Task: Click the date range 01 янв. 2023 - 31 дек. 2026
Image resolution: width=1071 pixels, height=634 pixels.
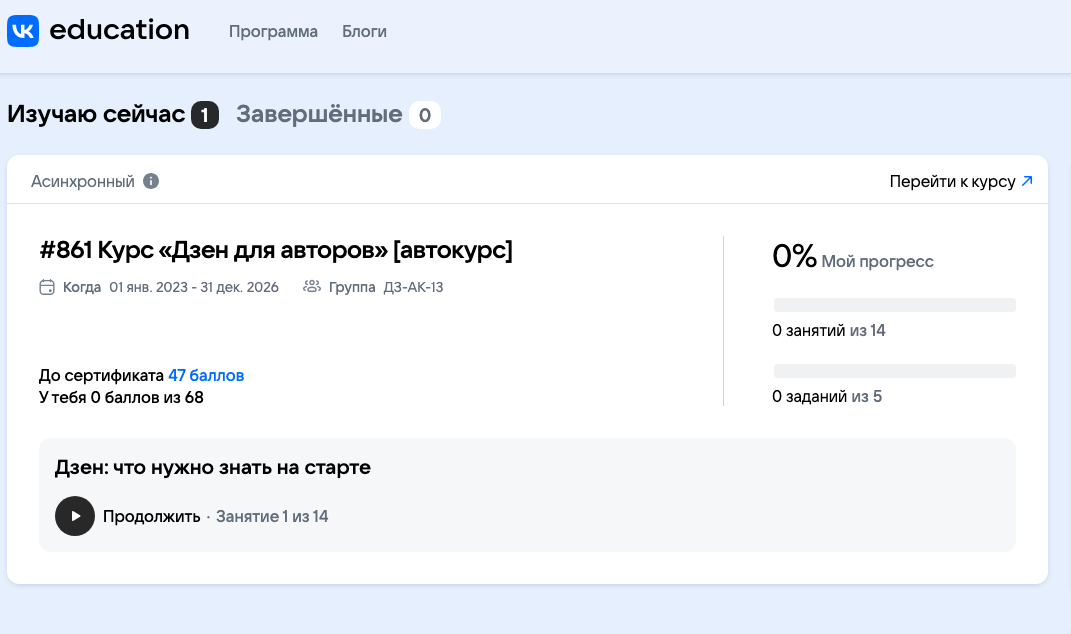Action: pos(194,287)
